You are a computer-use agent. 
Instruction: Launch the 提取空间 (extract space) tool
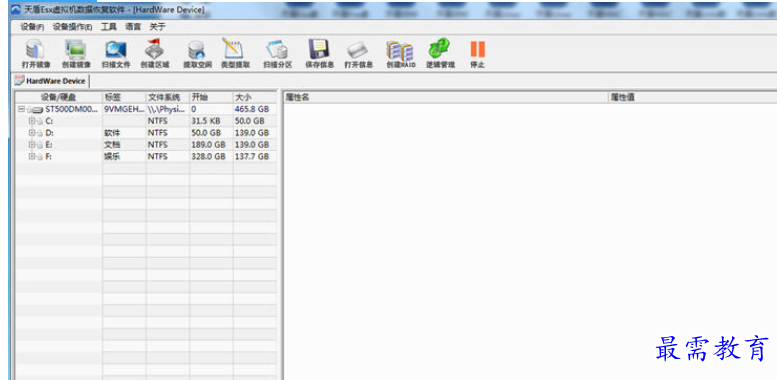[197, 54]
